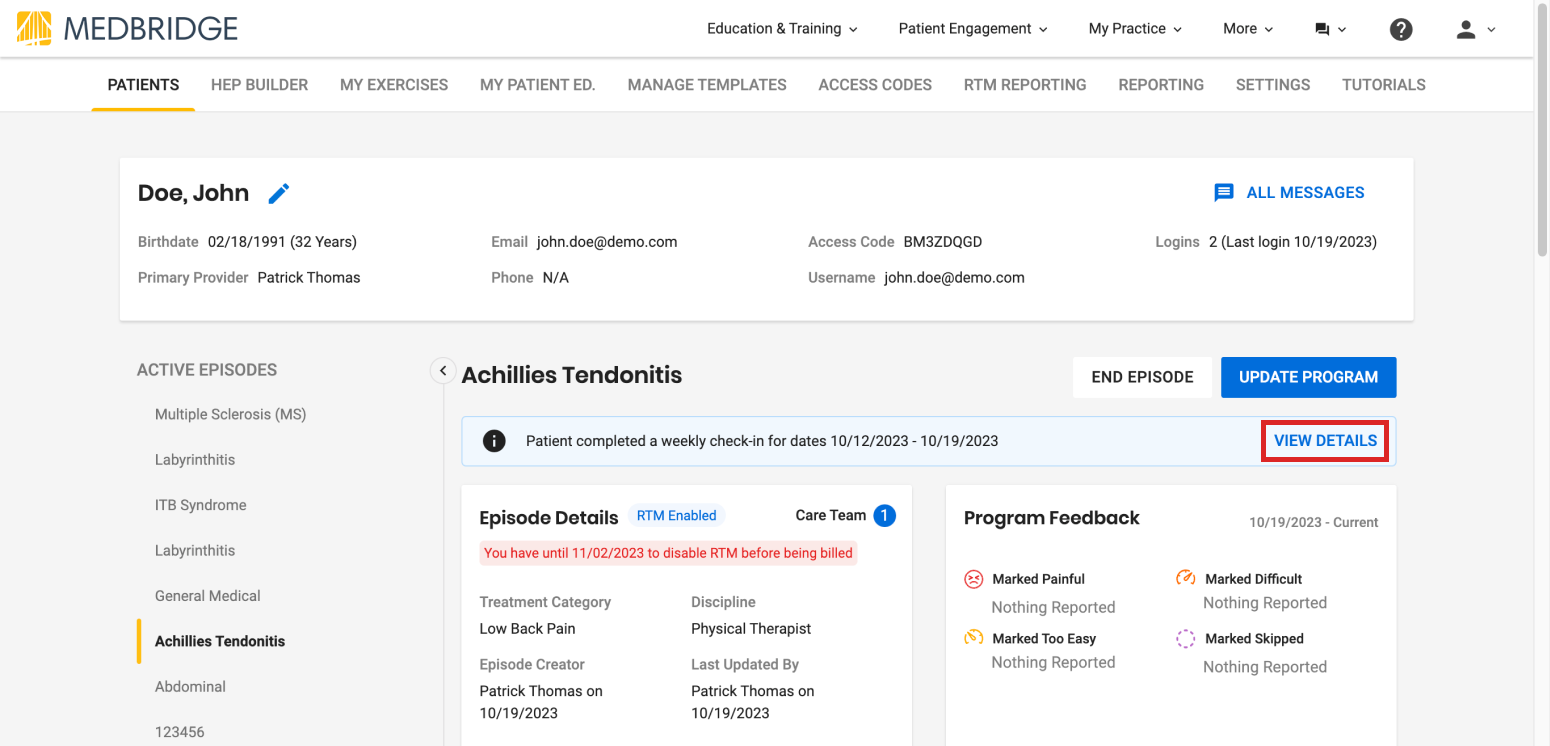Click the patient email john.doe@demo.com
The image size is (1550, 746).
pyautogui.click(x=607, y=242)
